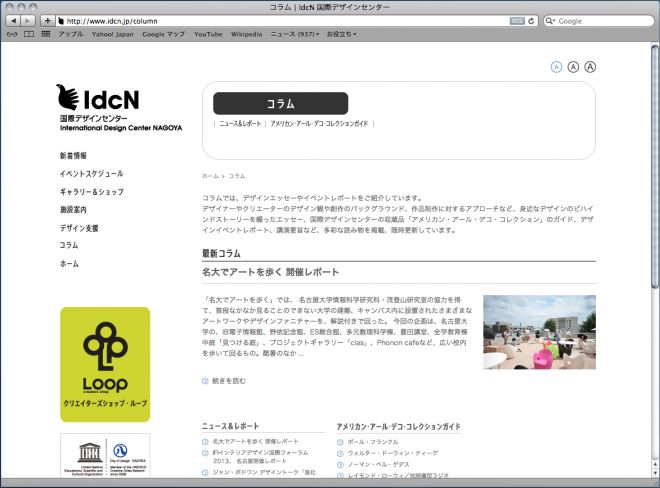Image resolution: width=660 pixels, height=488 pixels.
Task: Select the medium font size A button
Action: (573, 67)
